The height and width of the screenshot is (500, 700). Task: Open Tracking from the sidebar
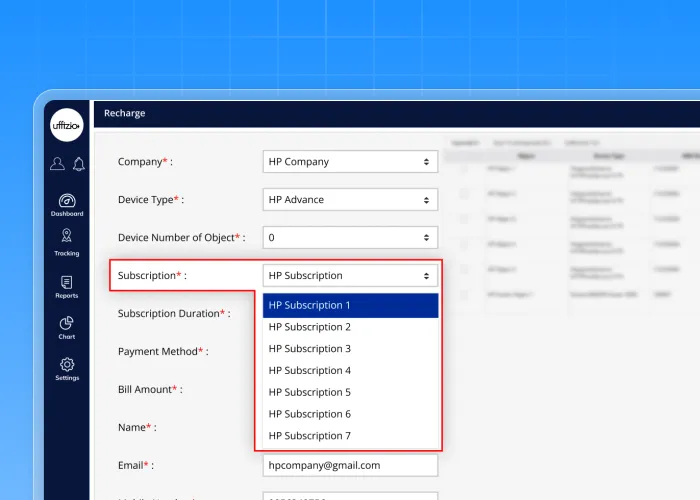point(67,241)
